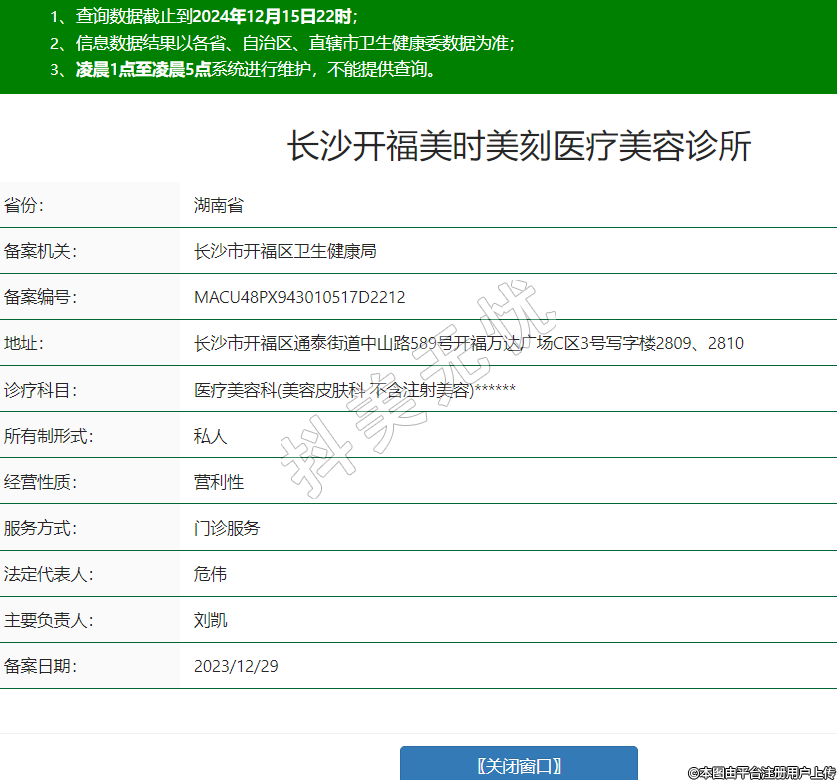The height and width of the screenshot is (780, 837).
Task: Click the notice about 2024年12月15日22时 data cutoff
Action: 204,17
